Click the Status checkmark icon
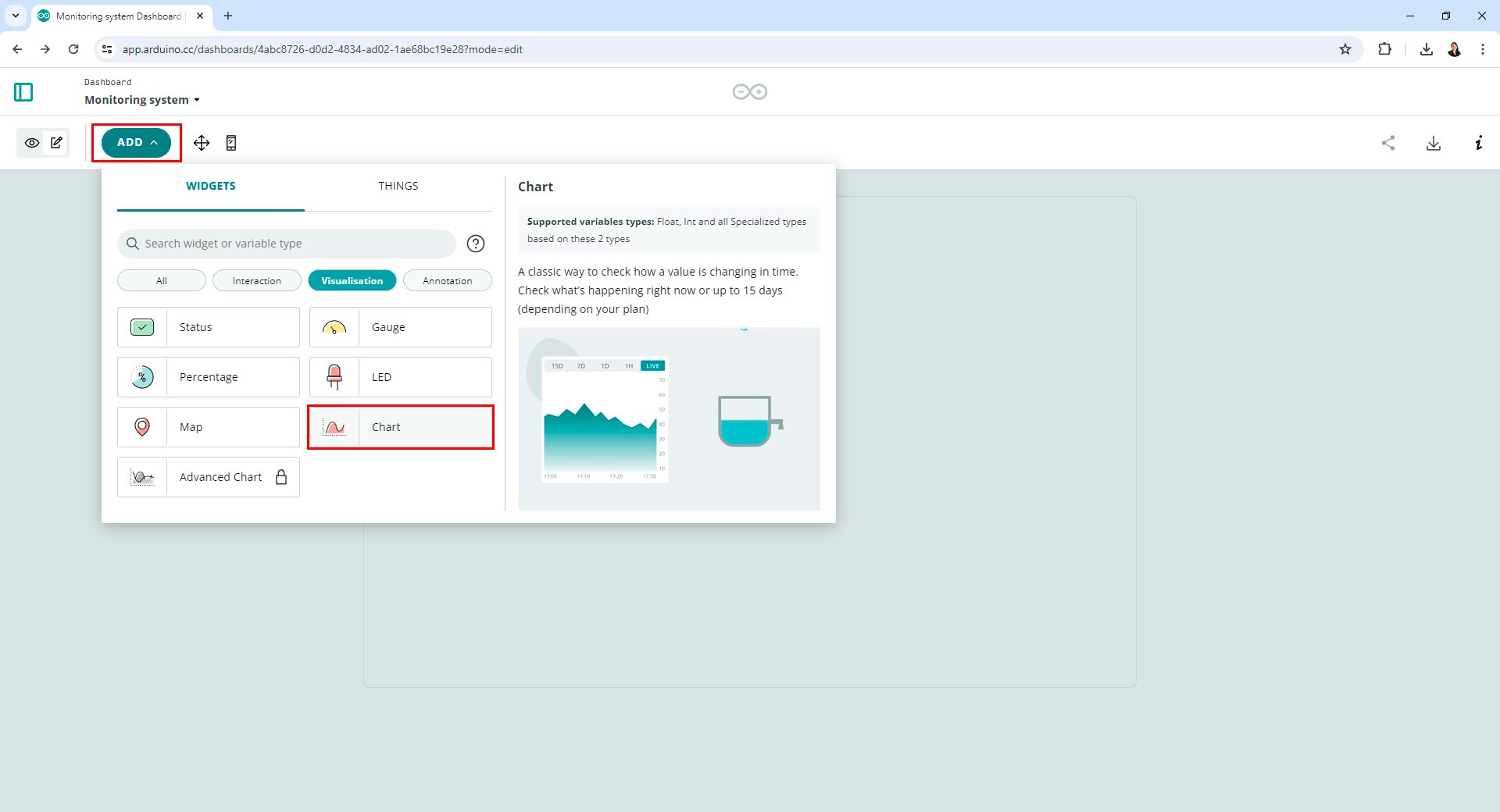1500x812 pixels. (142, 327)
